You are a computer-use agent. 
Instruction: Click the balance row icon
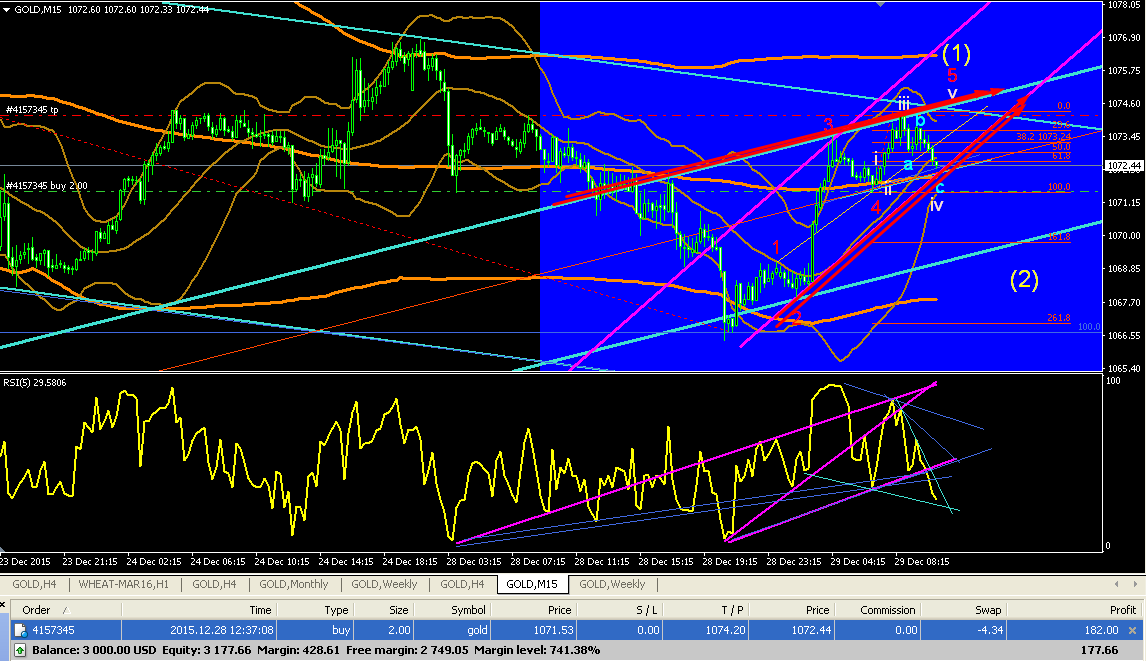tap(20, 649)
